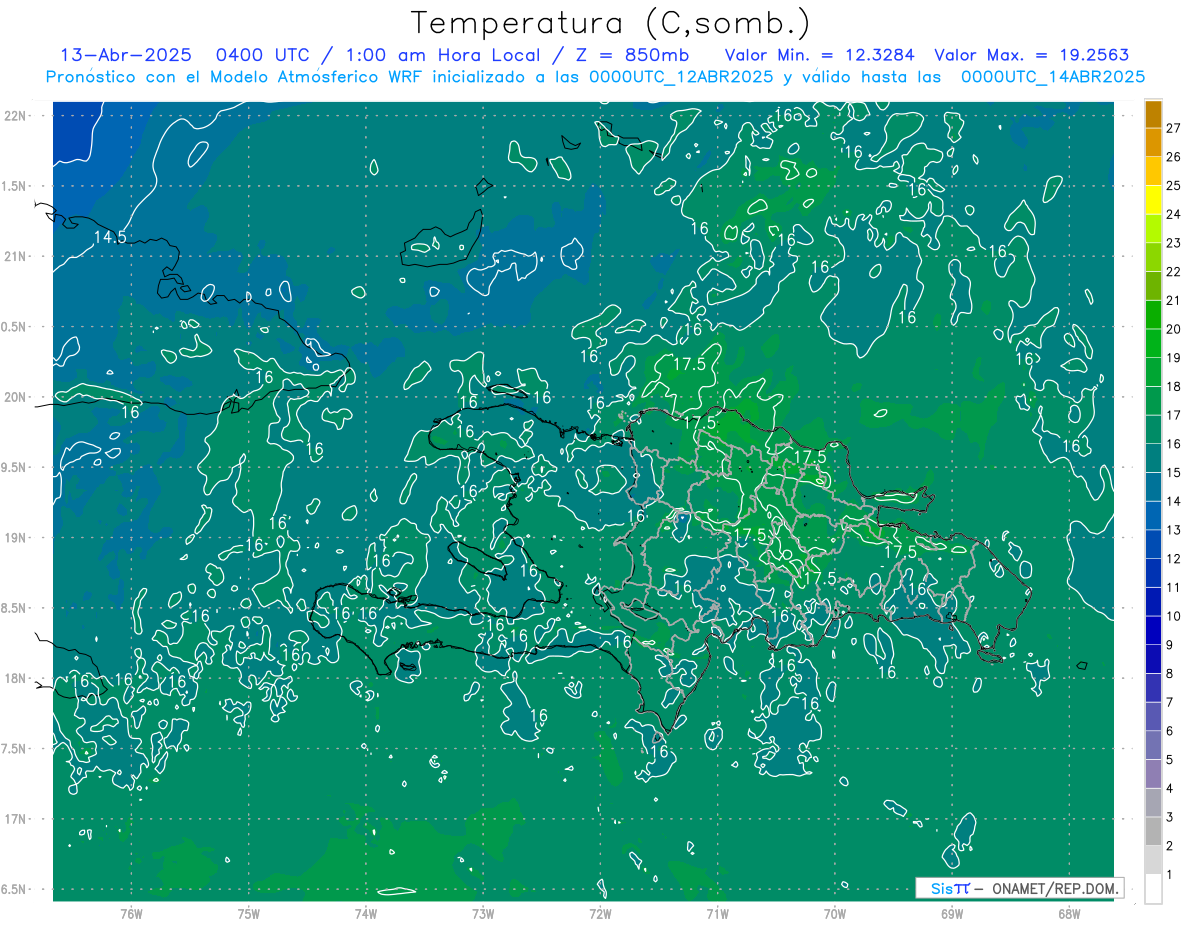Click the "22N" latitude label
The width and height of the screenshot is (1200, 927).
point(15,116)
